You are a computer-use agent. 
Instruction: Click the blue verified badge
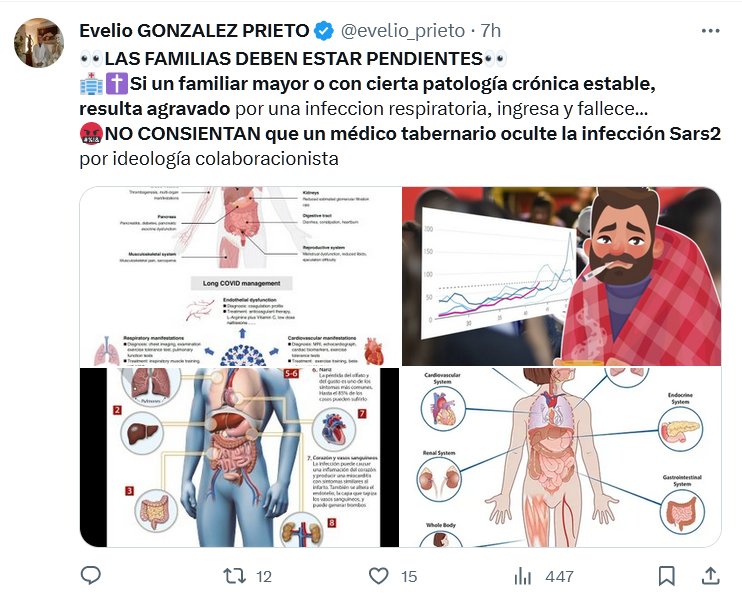[x=324, y=31]
